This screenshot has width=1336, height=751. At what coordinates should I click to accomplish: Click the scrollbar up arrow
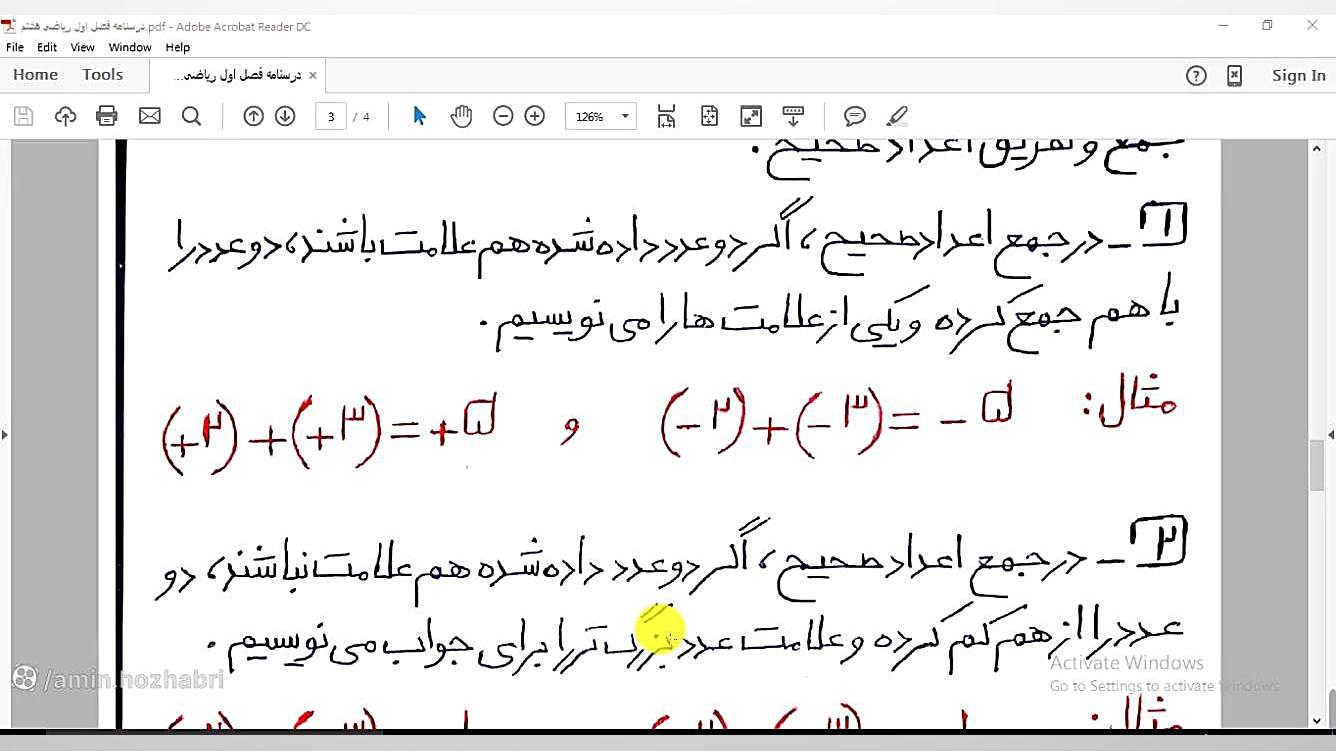tap(1317, 149)
